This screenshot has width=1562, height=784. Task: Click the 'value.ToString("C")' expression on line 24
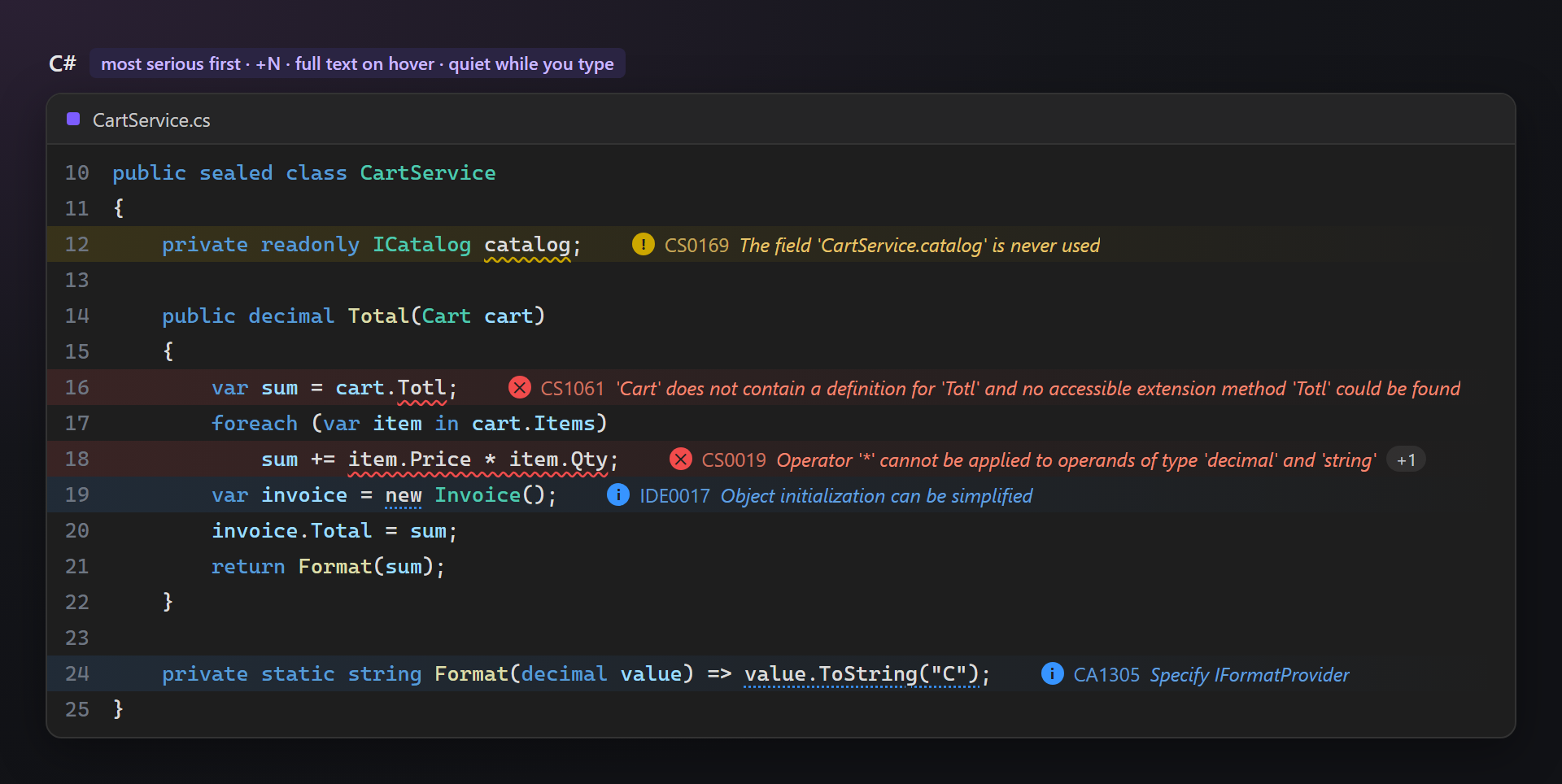862,674
